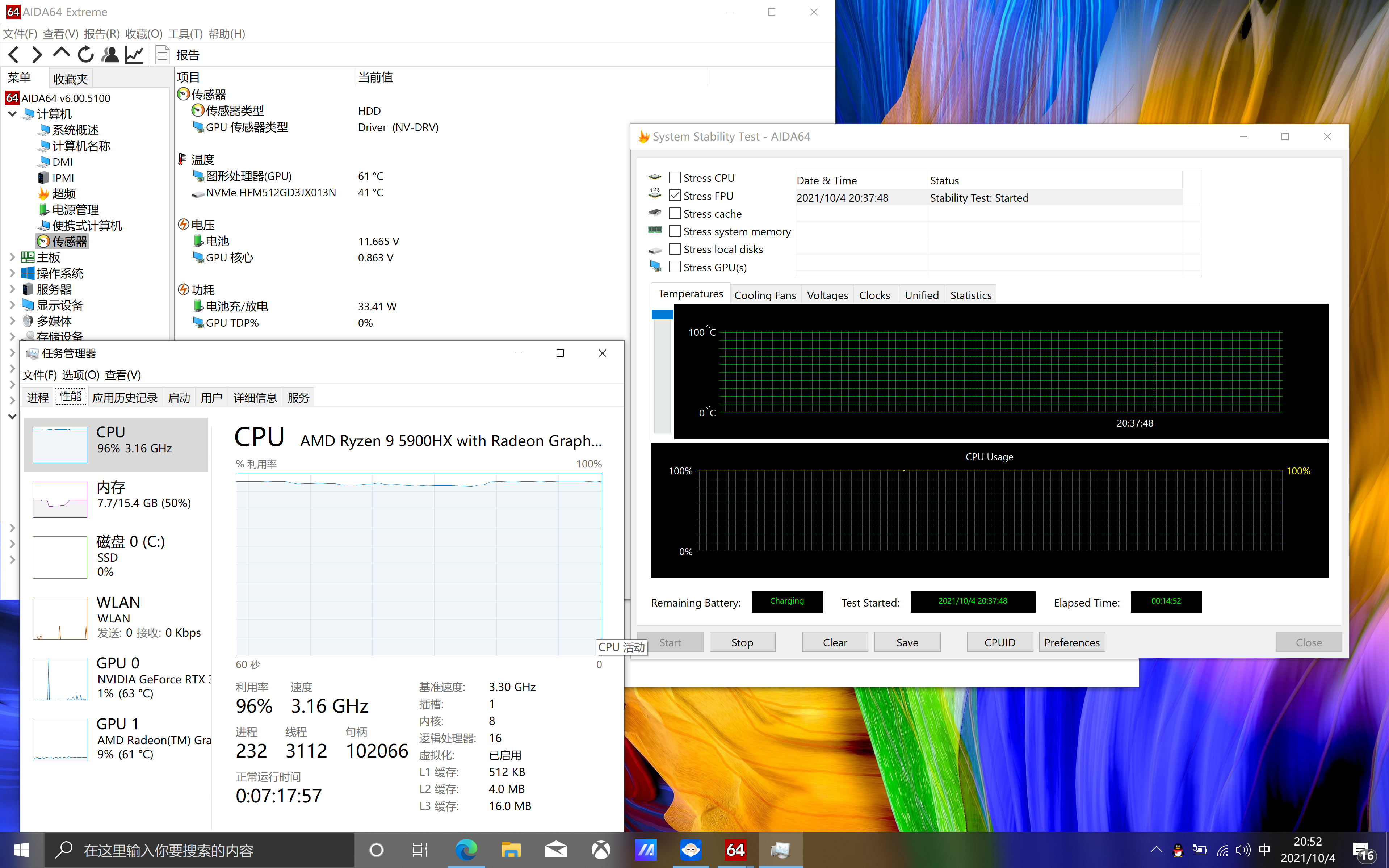1389x868 pixels.
Task: Toggle Stress CPU checkbox
Action: point(675,177)
